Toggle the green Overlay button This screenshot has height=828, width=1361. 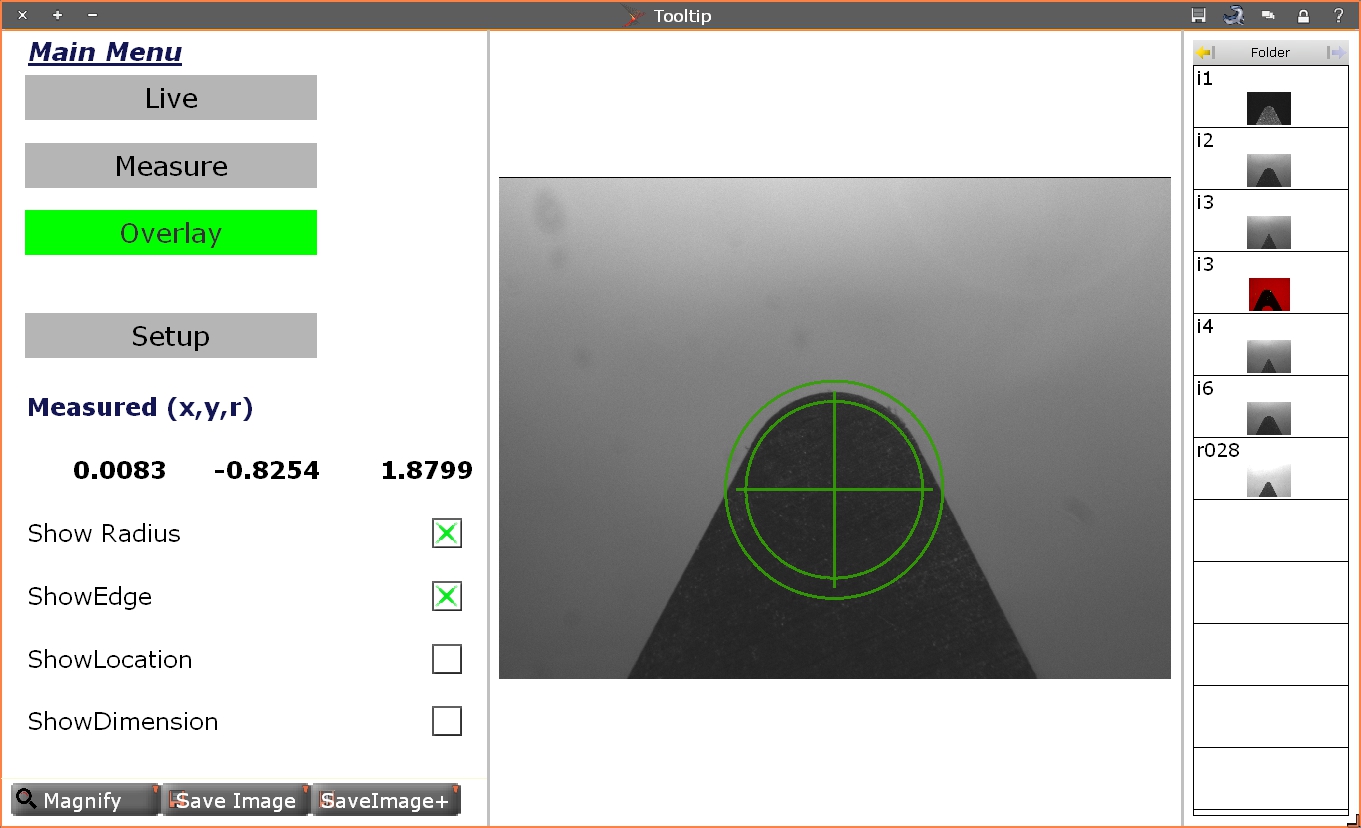pos(171,233)
